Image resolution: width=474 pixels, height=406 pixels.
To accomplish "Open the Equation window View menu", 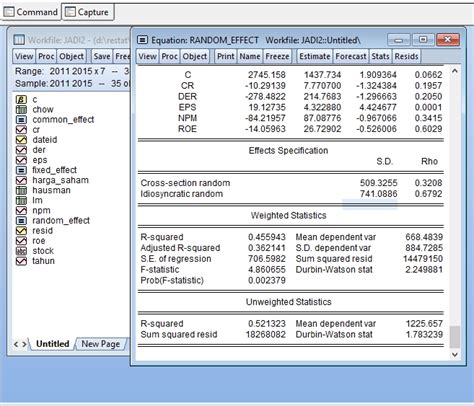I will coord(148,56).
